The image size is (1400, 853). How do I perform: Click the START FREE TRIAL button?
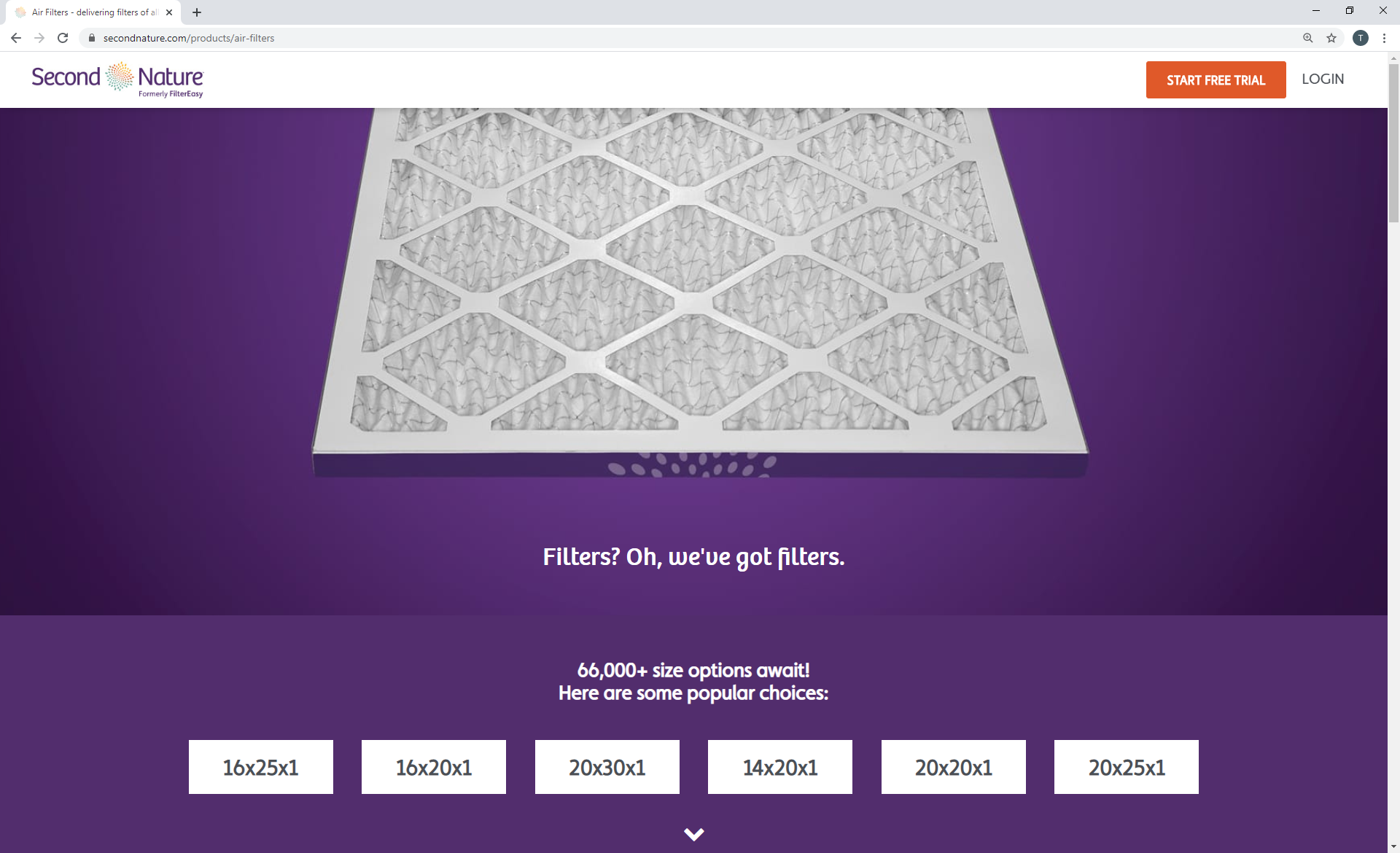[1216, 80]
